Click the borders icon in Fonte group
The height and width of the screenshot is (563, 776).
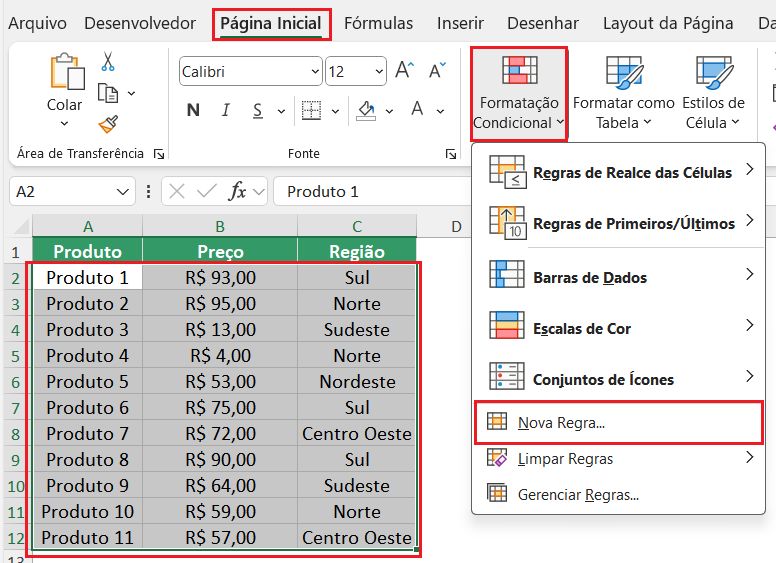tap(313, 110)
